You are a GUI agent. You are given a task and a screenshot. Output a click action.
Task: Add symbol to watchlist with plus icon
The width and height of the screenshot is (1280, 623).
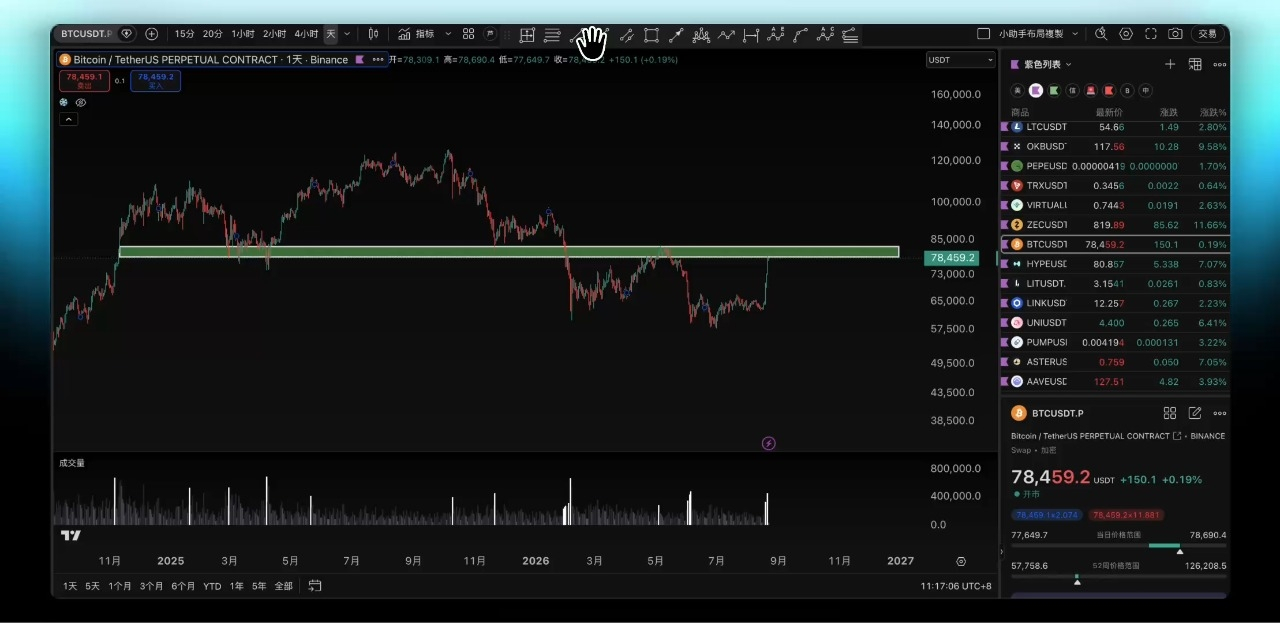pos(1170,64)
